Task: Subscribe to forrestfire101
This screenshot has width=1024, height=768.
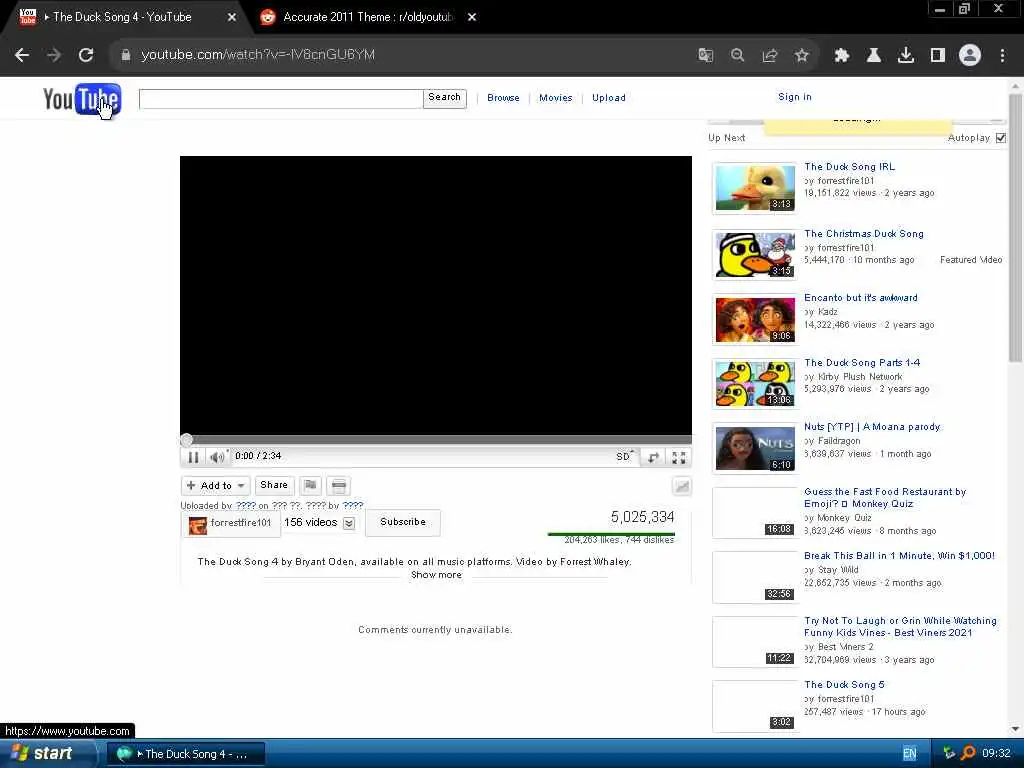Action: click(x=403, y=522)
